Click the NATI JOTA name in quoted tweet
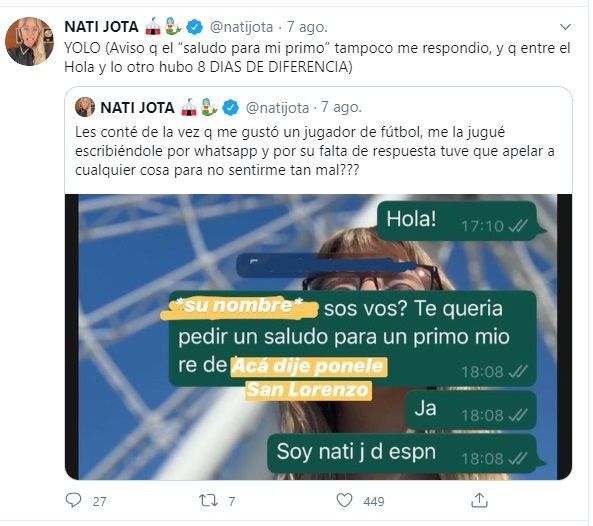 [x=137, y=108]
